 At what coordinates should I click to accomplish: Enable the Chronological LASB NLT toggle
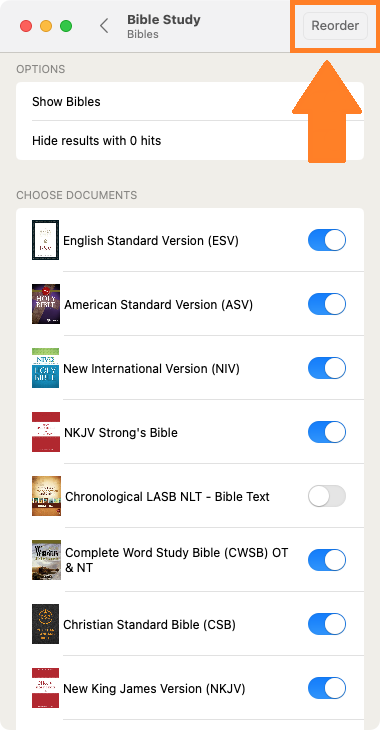tap(327, 496)
